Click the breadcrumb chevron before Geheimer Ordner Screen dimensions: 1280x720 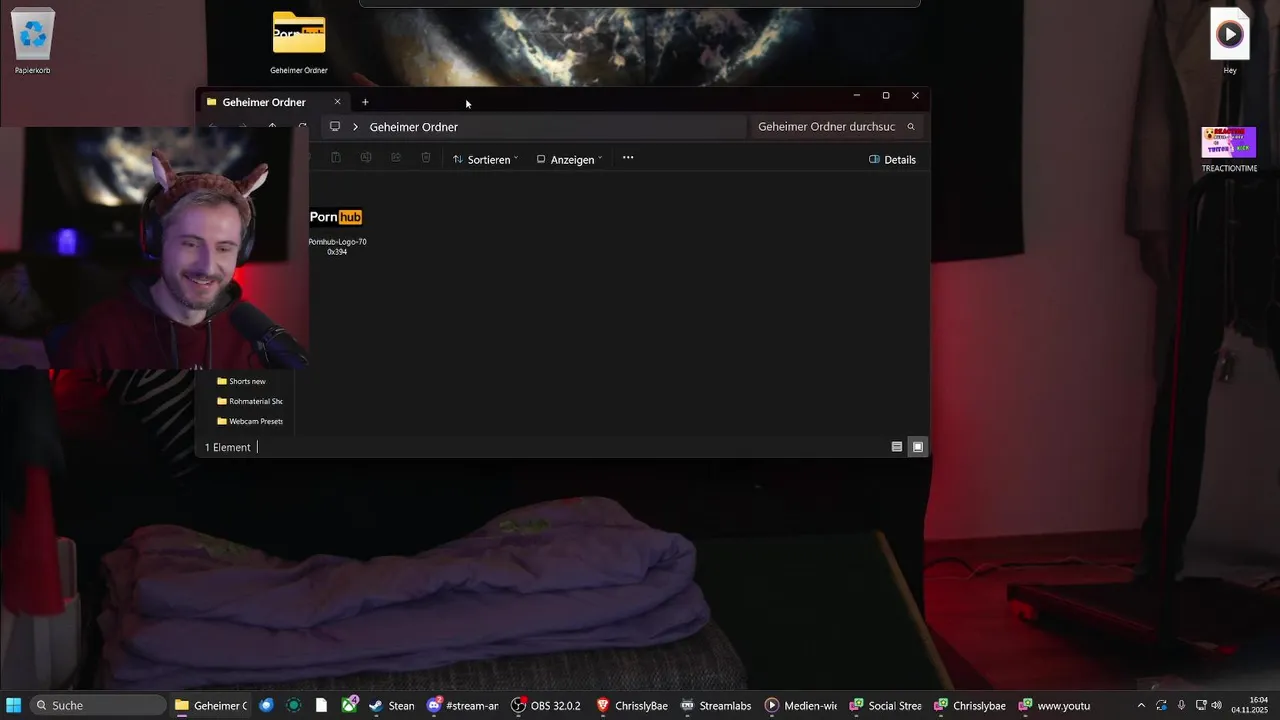355,127
